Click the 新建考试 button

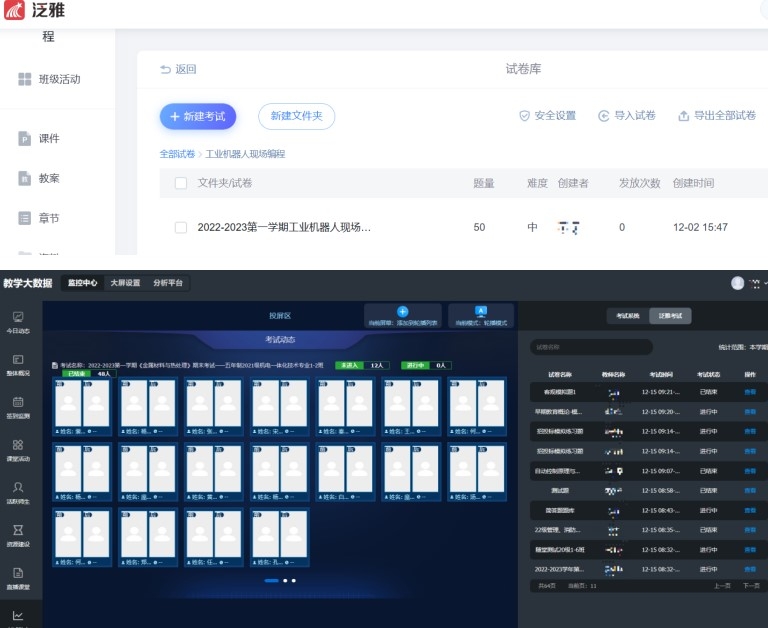196,116
